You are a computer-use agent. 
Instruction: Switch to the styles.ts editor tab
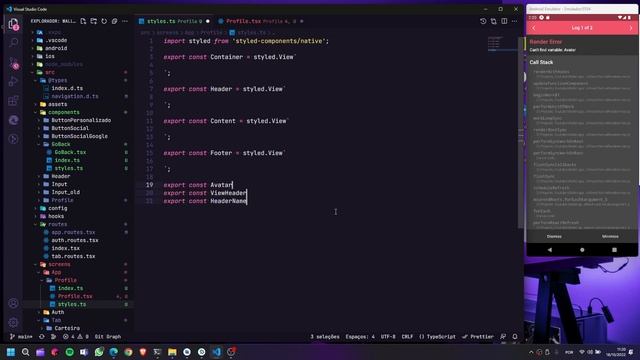tap(174, 21)
